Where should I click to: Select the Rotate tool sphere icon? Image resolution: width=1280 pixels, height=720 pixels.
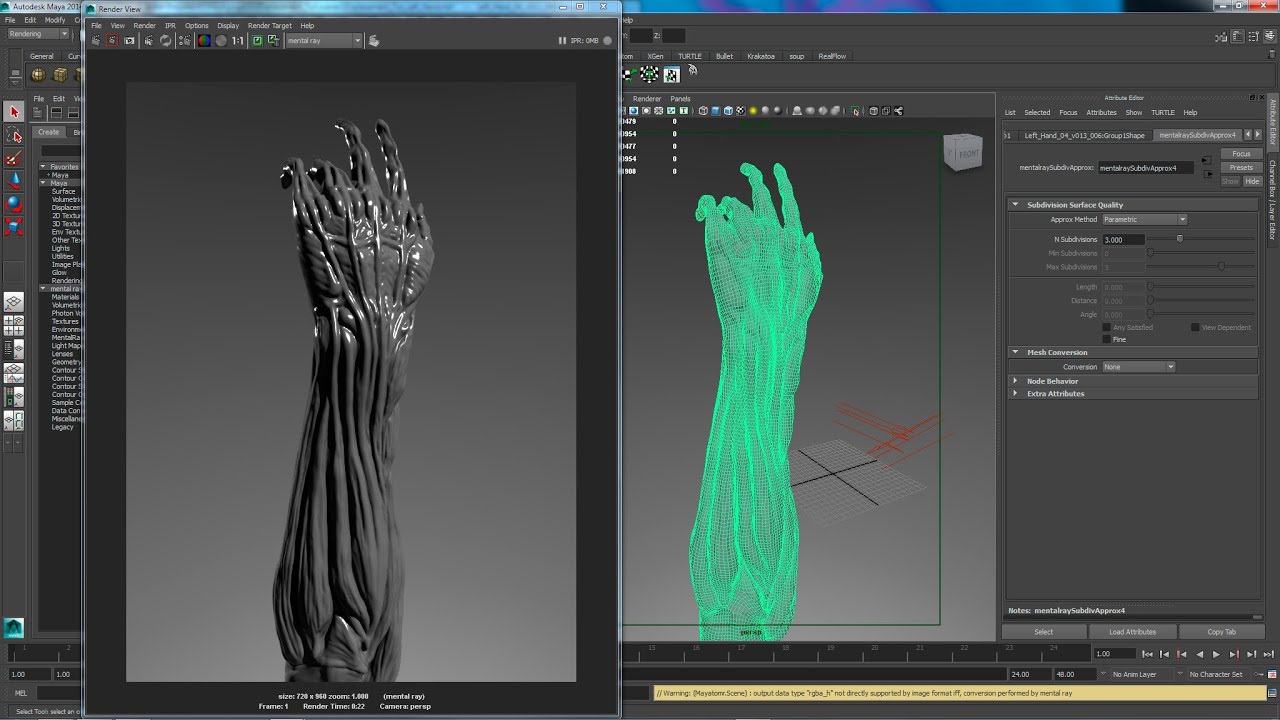[13, 204]
